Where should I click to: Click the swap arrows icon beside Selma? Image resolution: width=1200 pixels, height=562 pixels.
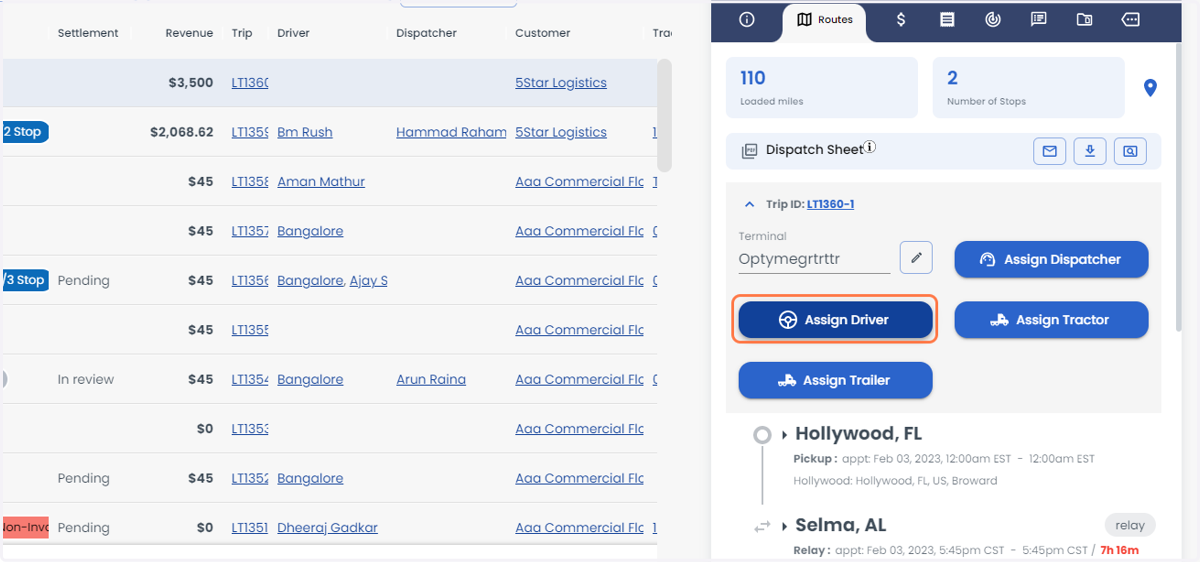[762, 526]
